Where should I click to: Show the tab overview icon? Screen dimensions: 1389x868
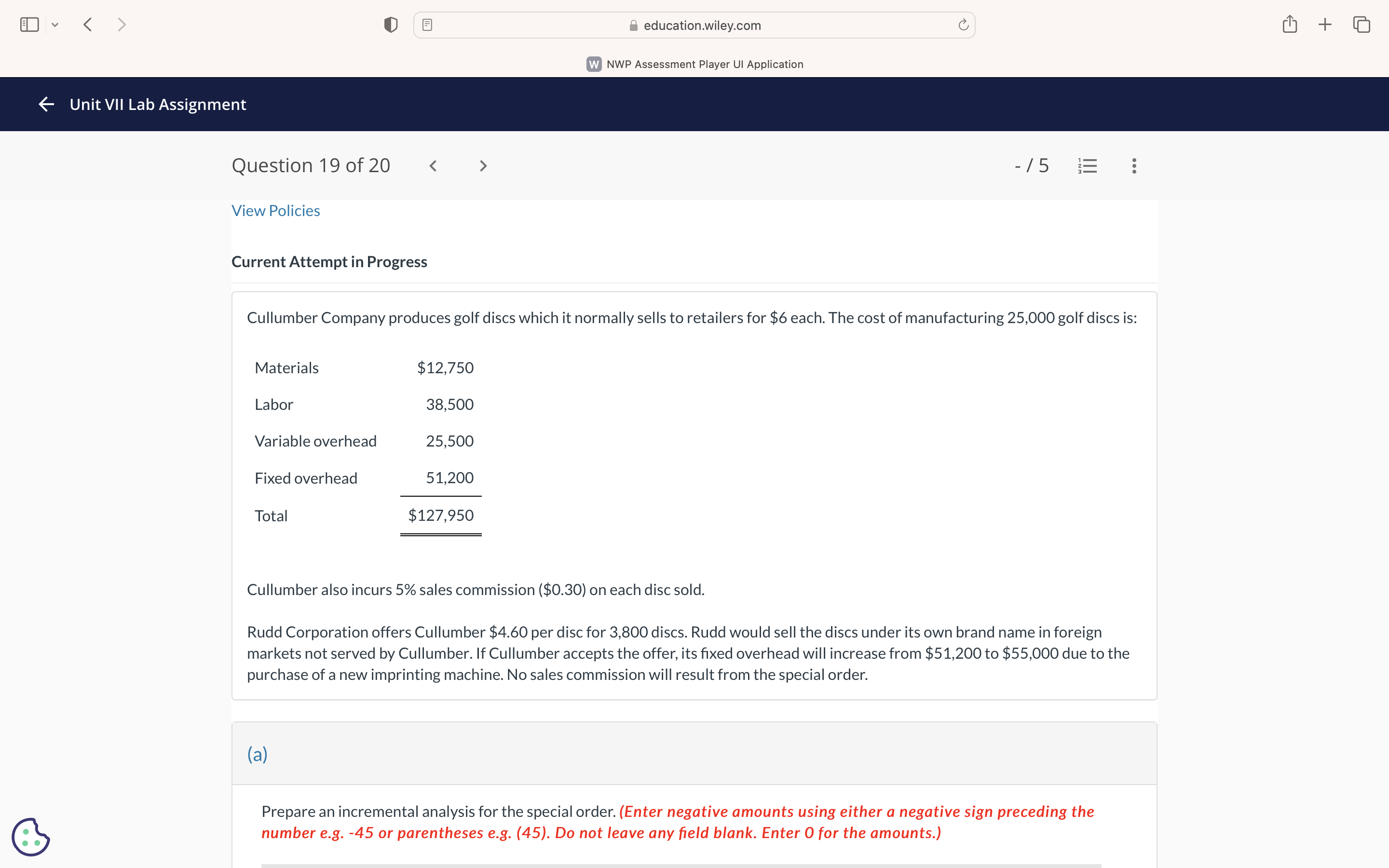[1362, 25]
